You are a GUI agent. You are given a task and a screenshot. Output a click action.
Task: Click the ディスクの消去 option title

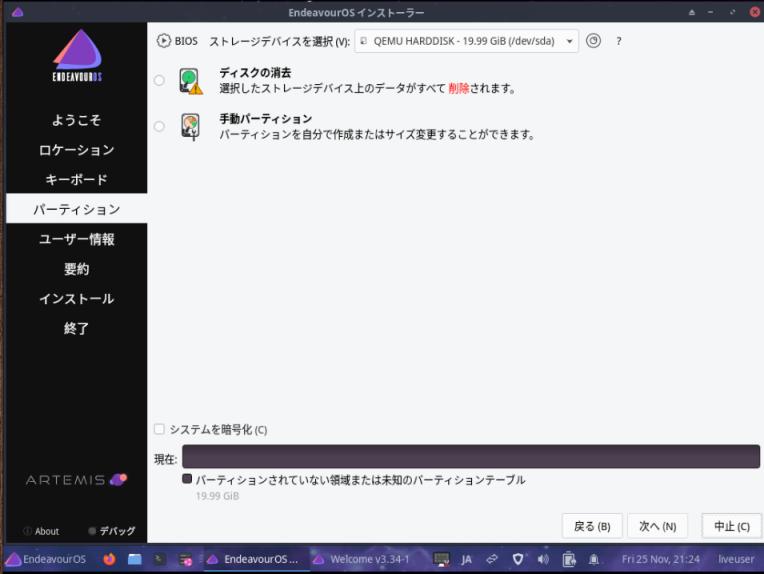click(x=255, y=73)
